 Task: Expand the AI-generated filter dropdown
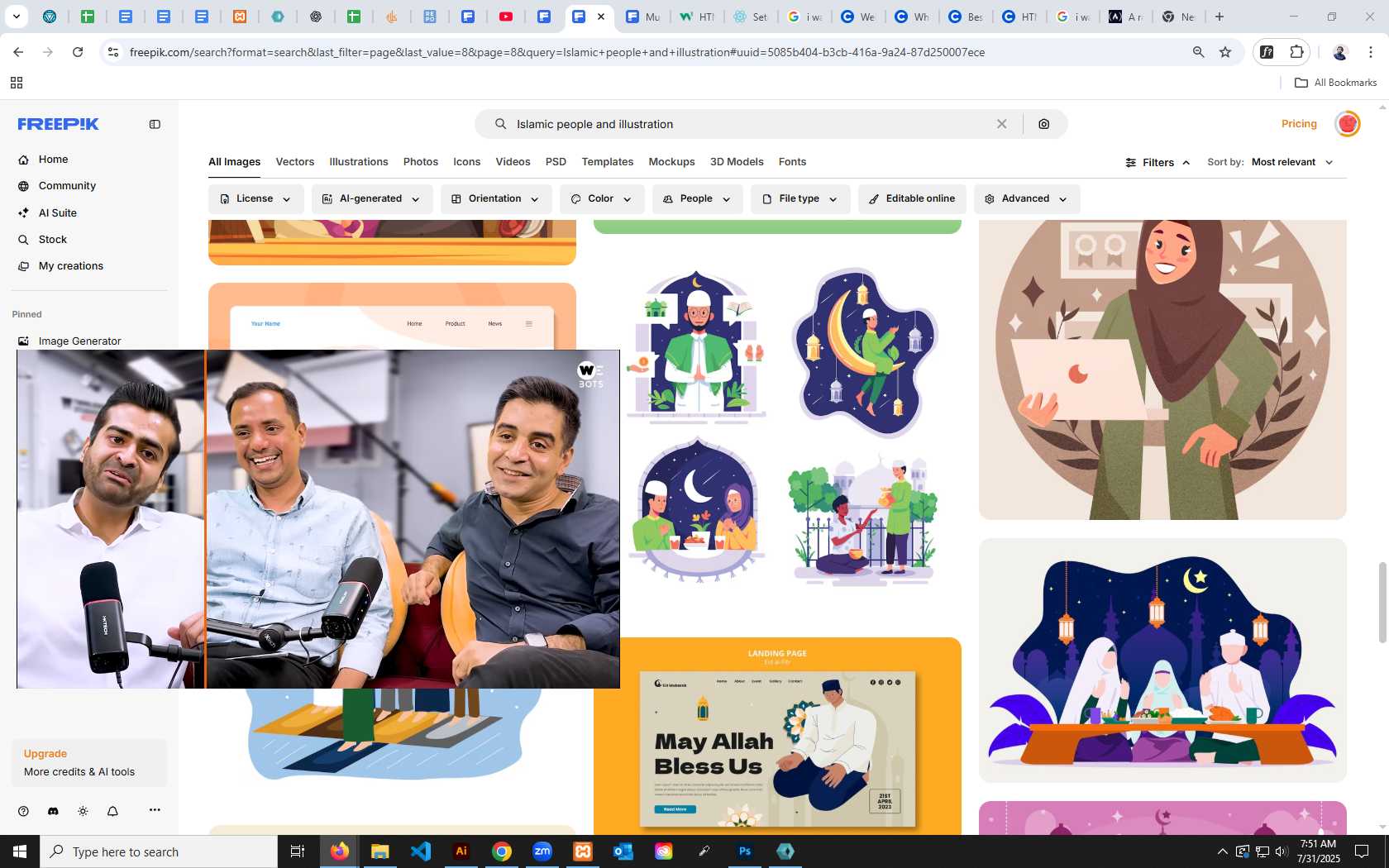(372, 199)
